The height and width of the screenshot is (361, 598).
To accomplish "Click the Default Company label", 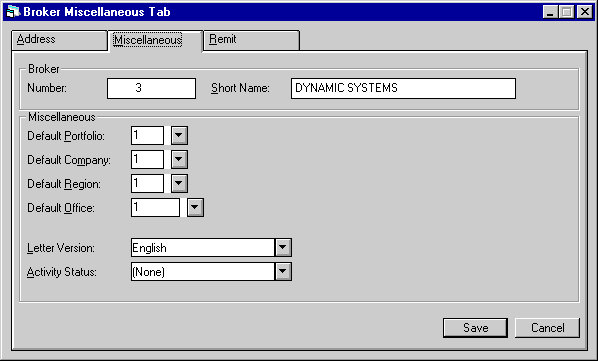I will click(x=69, y=160).
